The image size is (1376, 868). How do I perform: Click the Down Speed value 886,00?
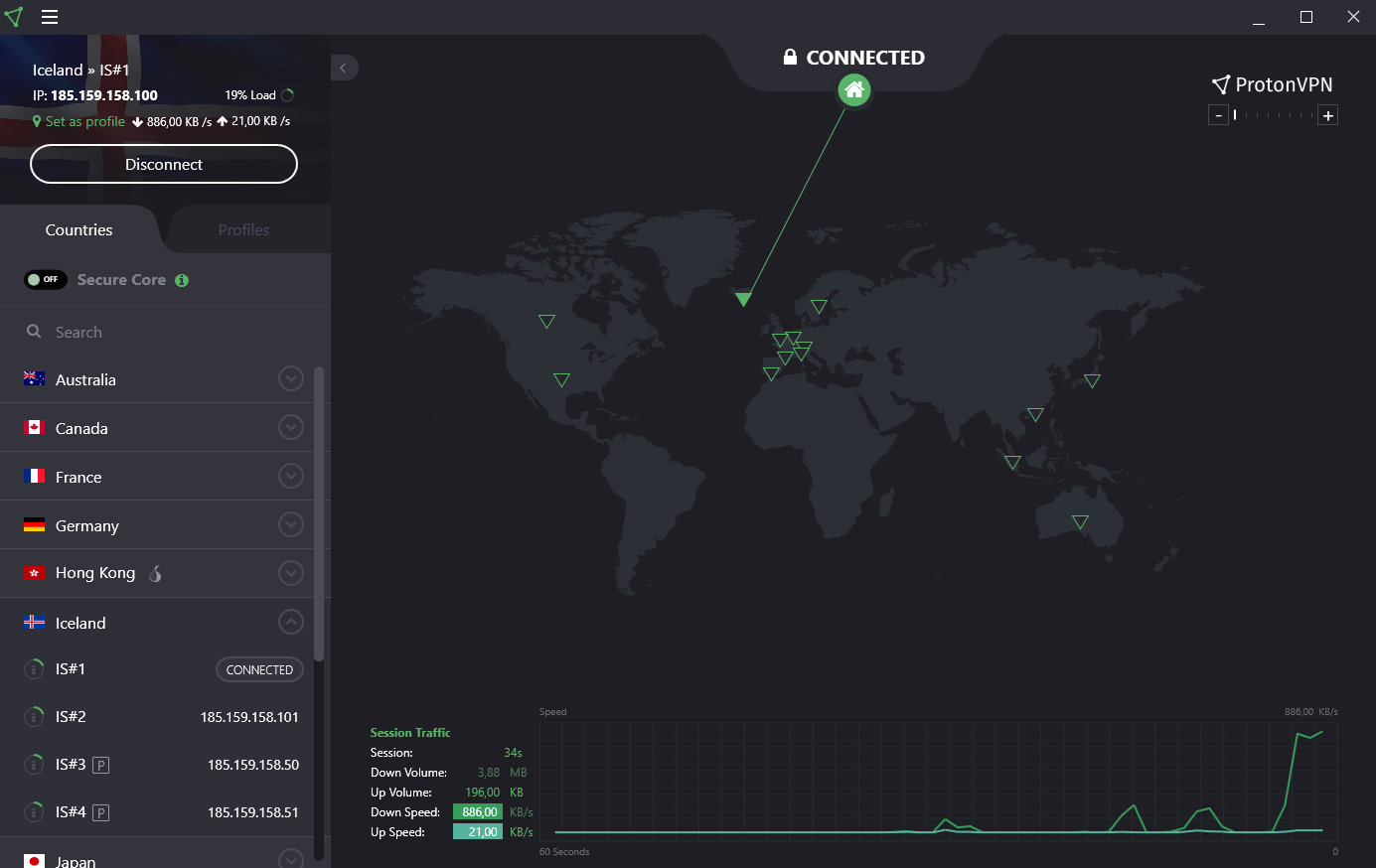pyautogui.click(x=478, y=811)
